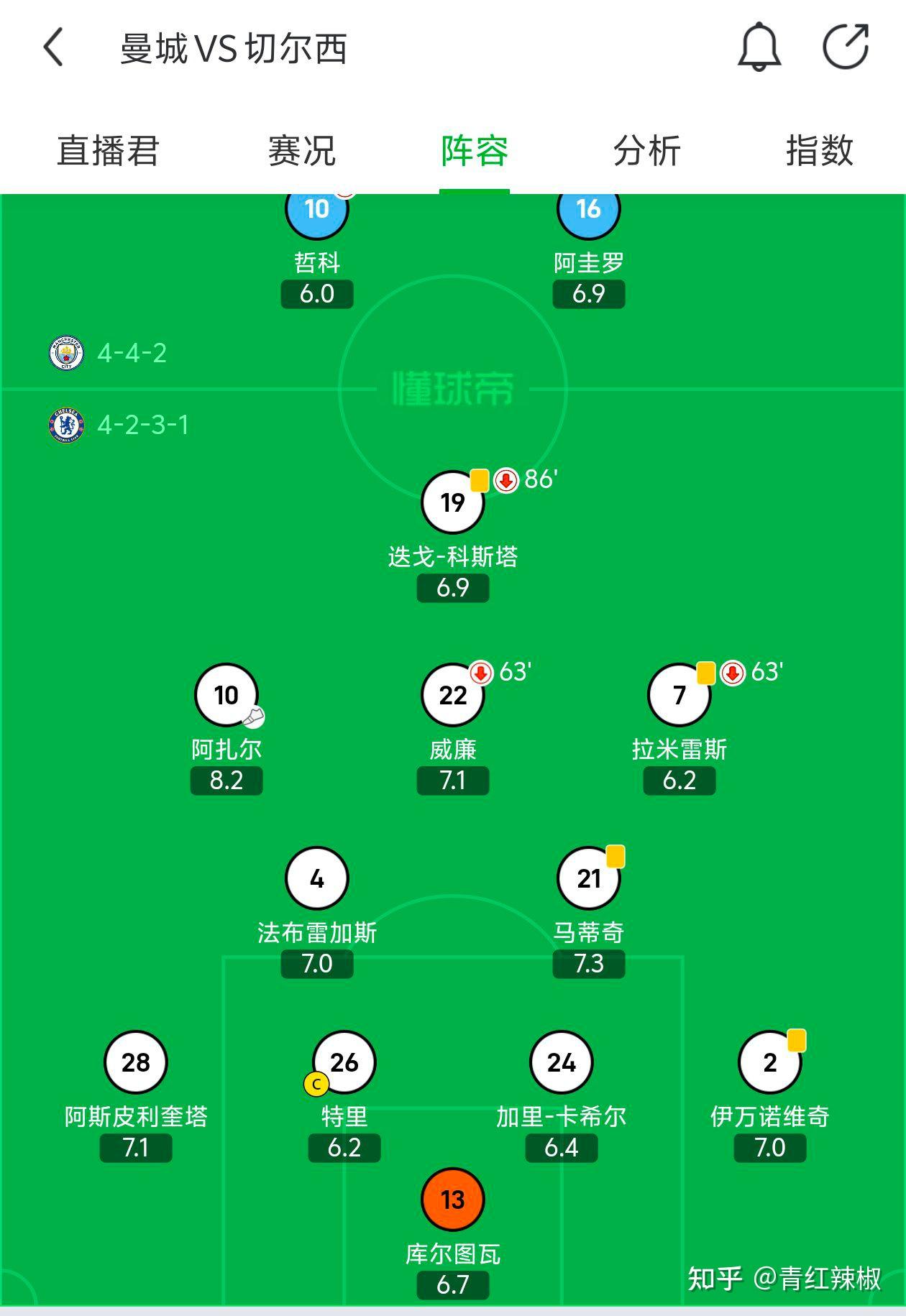The image size is (906, 1316).
Task: Switch to the 直播君 tab
Action: point(108,151)
